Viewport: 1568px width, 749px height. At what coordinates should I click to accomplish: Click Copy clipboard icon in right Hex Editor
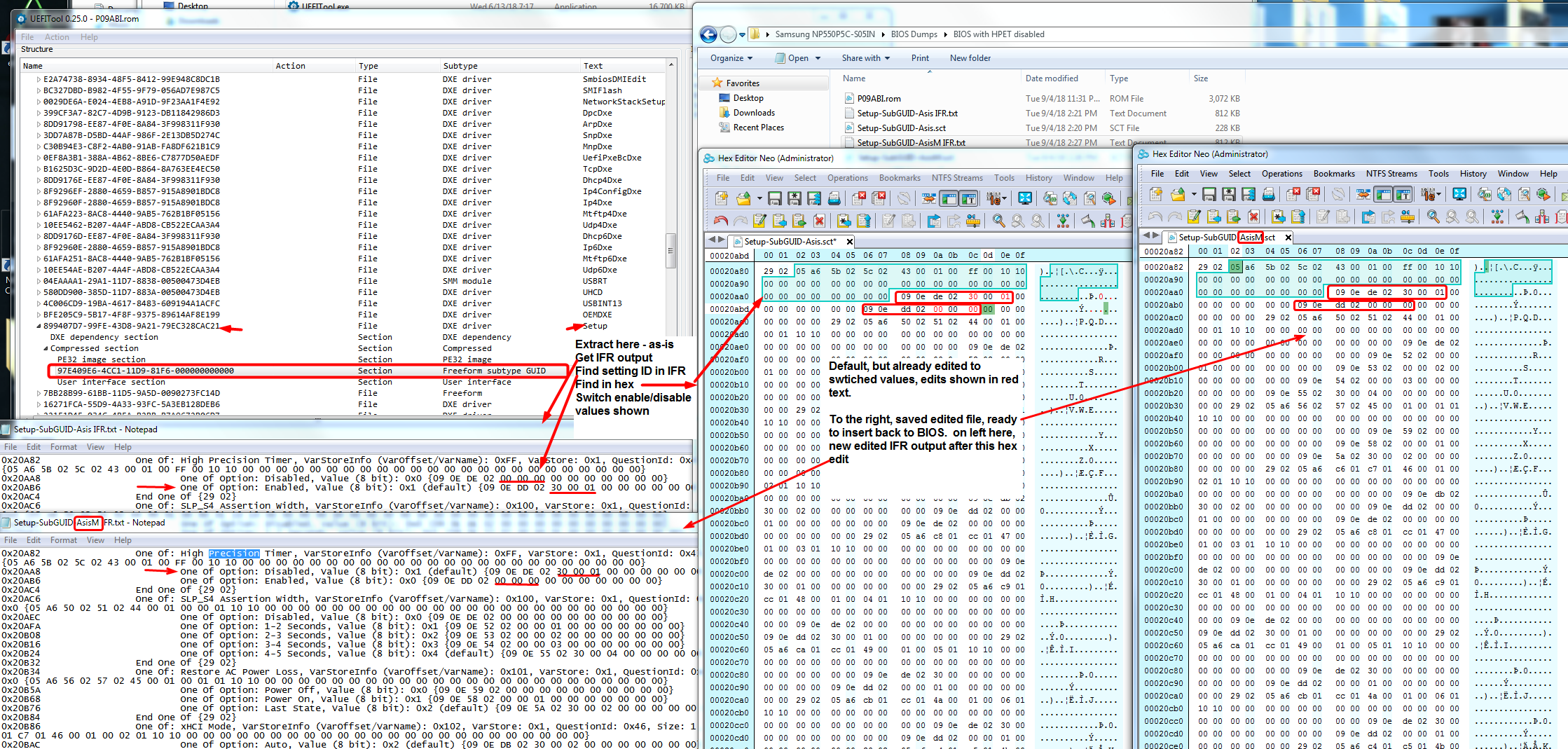pyautogui.click(x=1213, y=217)
